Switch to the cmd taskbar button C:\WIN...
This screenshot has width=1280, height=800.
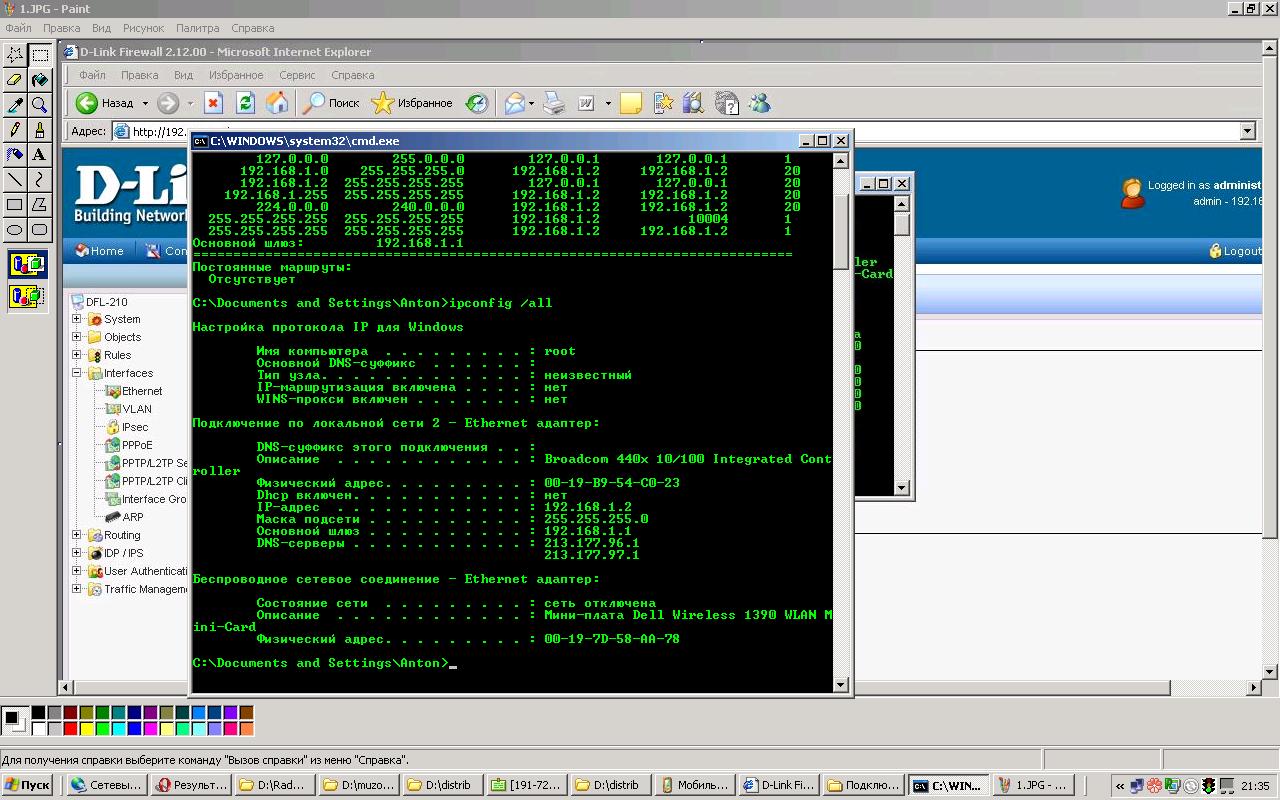(x=948, y=785)
